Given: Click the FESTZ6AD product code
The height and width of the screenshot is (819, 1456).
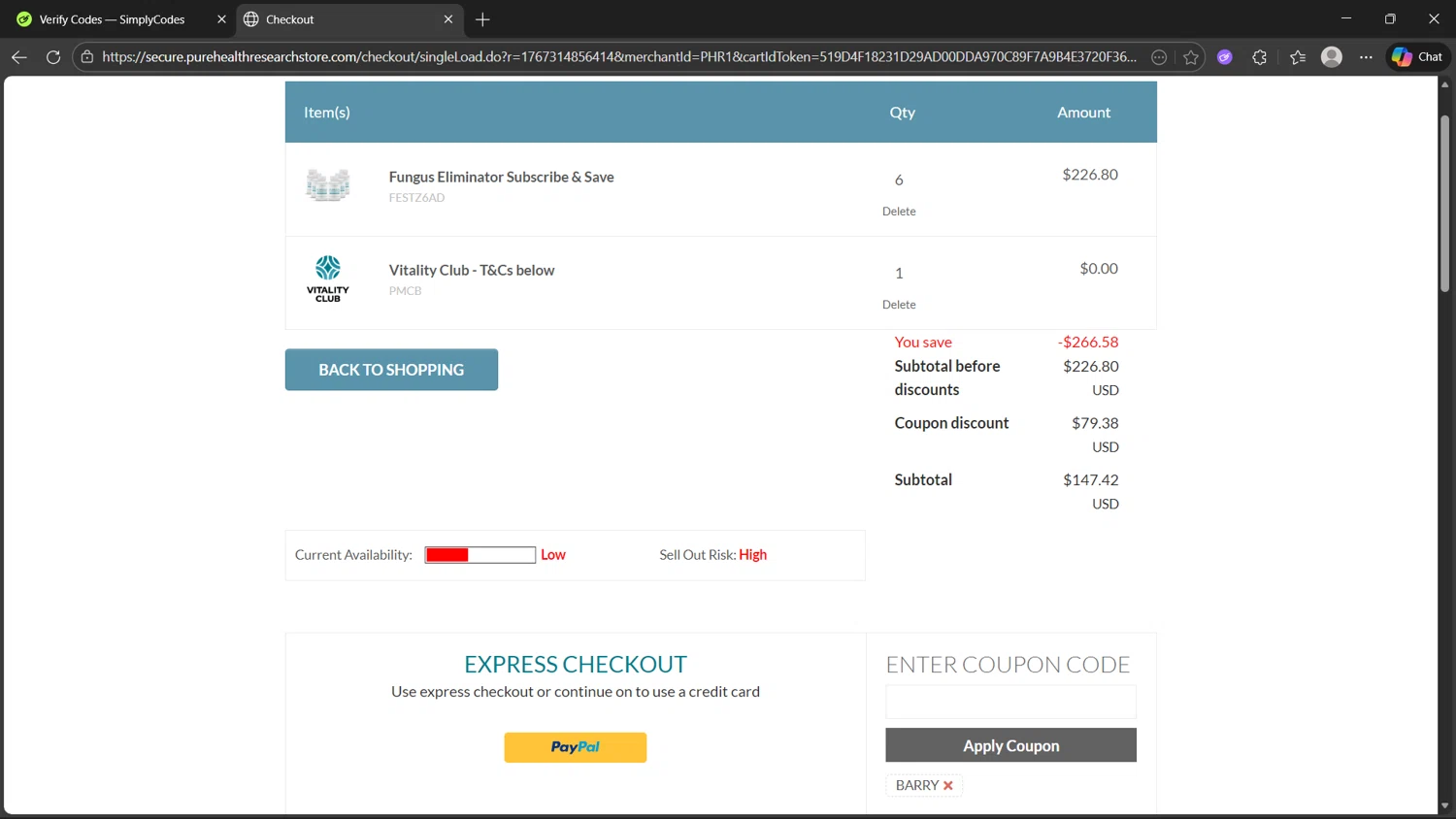Looking at the screenshot, I should coord(416,198).
